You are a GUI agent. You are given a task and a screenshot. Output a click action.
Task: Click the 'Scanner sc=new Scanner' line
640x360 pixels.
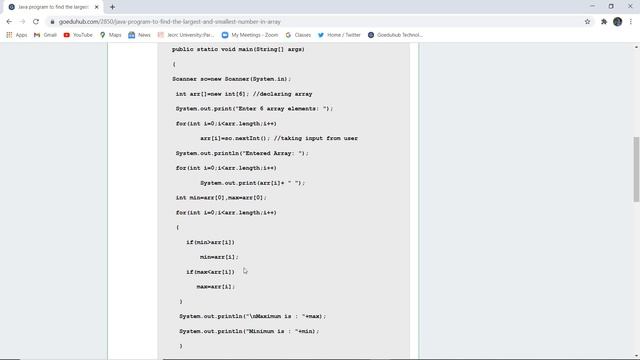point(231,79)
